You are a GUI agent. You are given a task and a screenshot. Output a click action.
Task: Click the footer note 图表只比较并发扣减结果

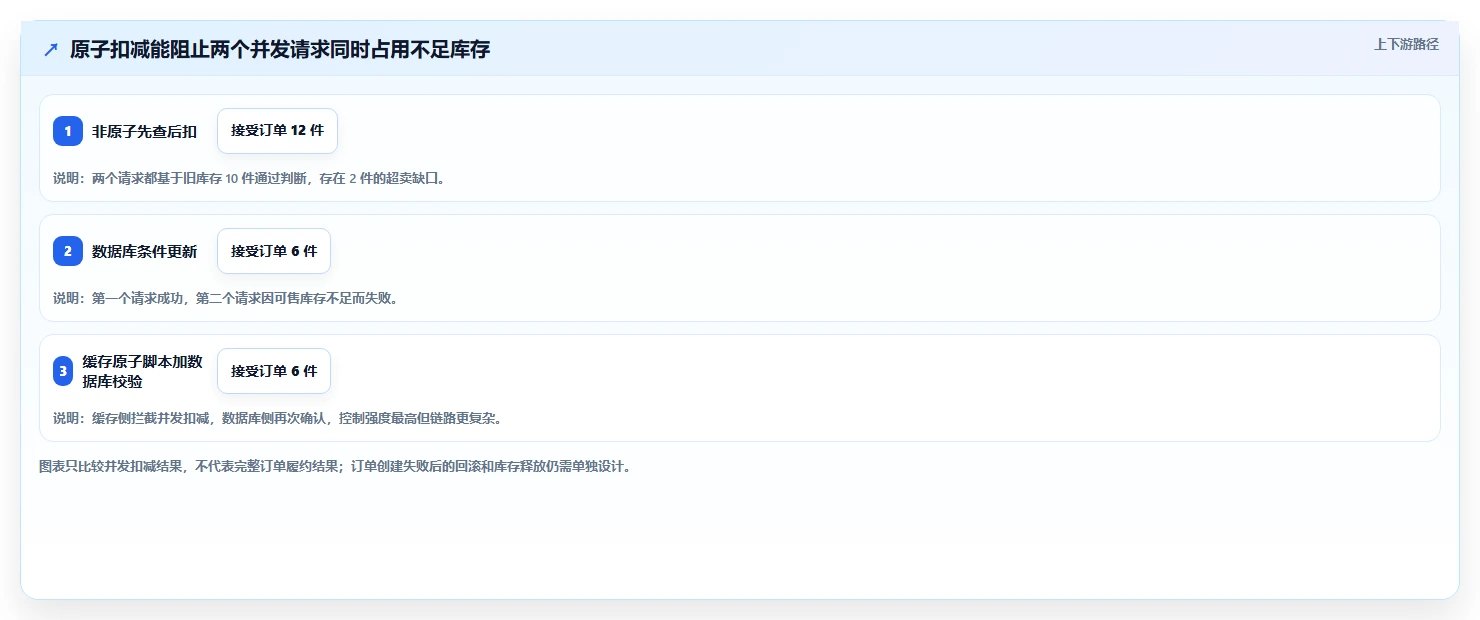336,467
